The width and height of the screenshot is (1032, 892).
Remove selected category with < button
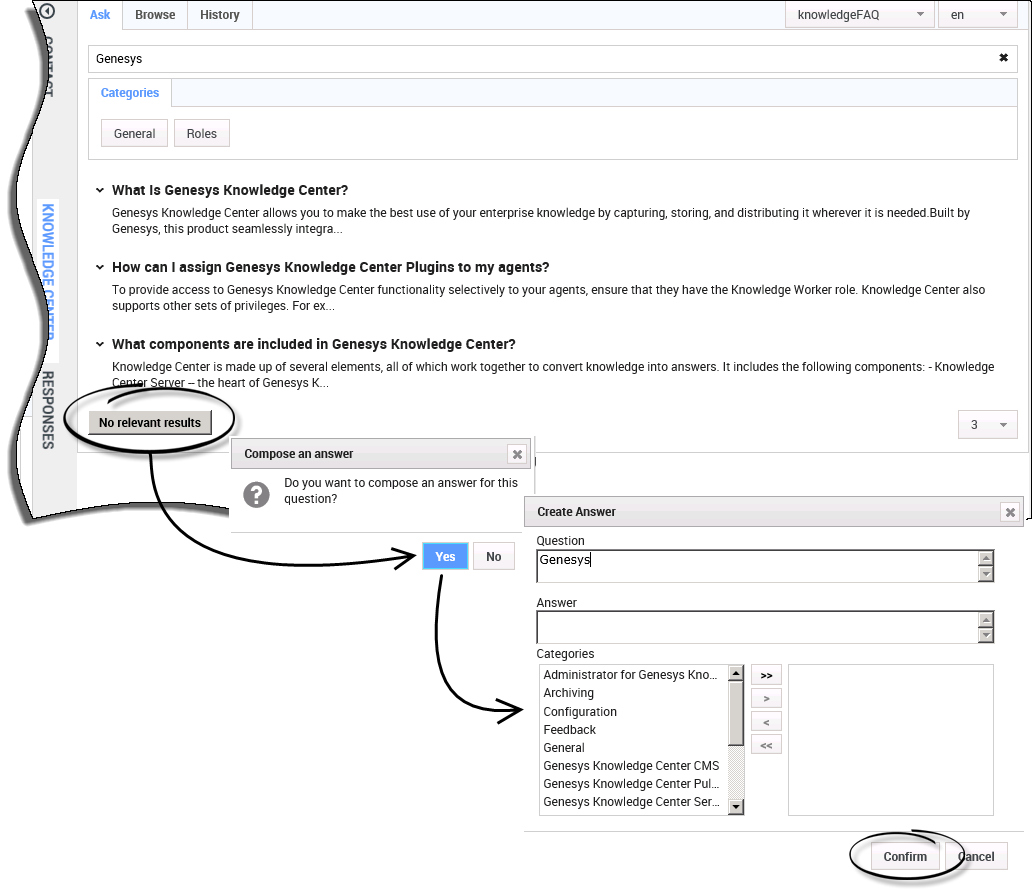click(x=766, y=722)
